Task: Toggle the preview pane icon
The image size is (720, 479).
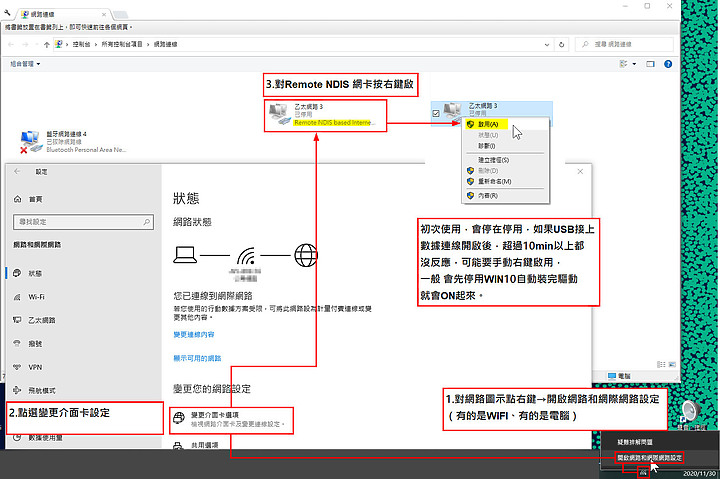Action: 650,64
